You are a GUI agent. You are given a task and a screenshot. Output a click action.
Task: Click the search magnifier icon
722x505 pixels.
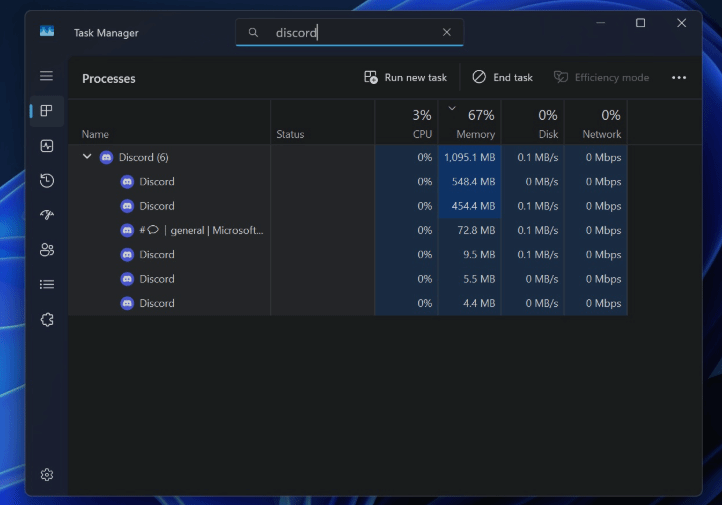pyautogui.click(x=253, y=32)
